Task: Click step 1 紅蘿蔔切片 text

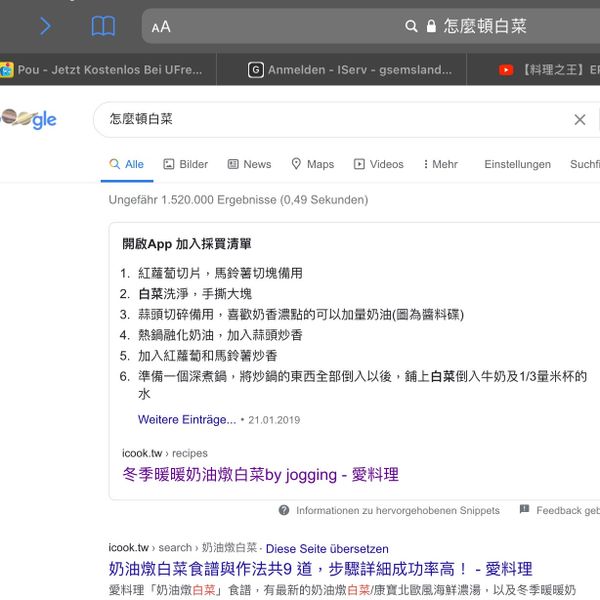Action: click(220, 273)
